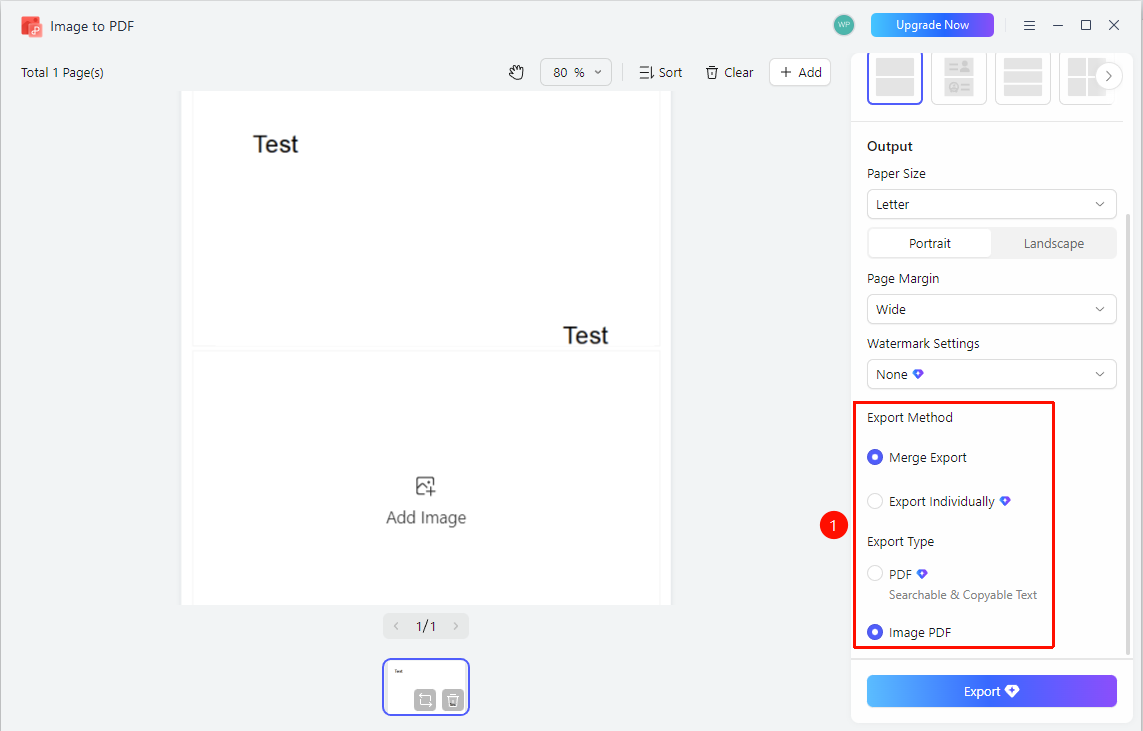Open the Paper Size Letter dropdown
1143x731 pixels.
click(x=991, y=204)
